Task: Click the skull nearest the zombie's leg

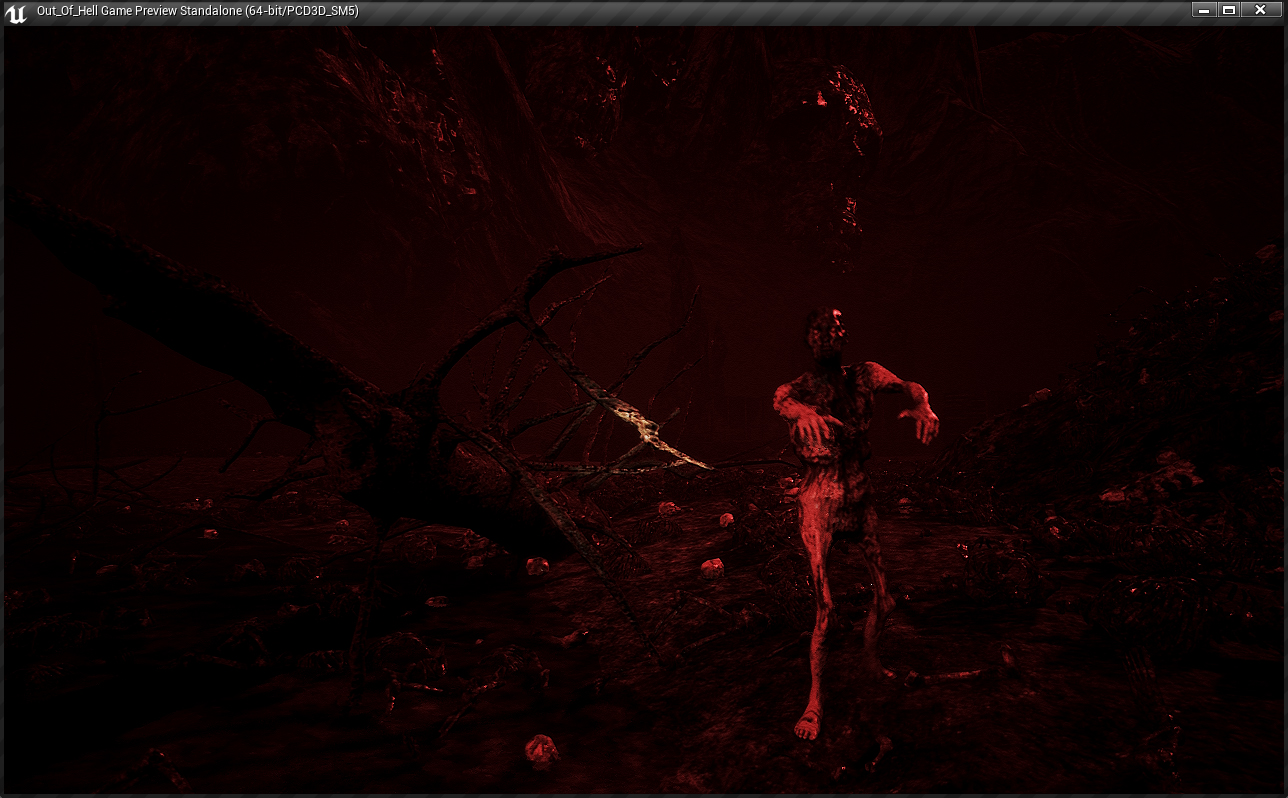Action: [x=712, y=567]
